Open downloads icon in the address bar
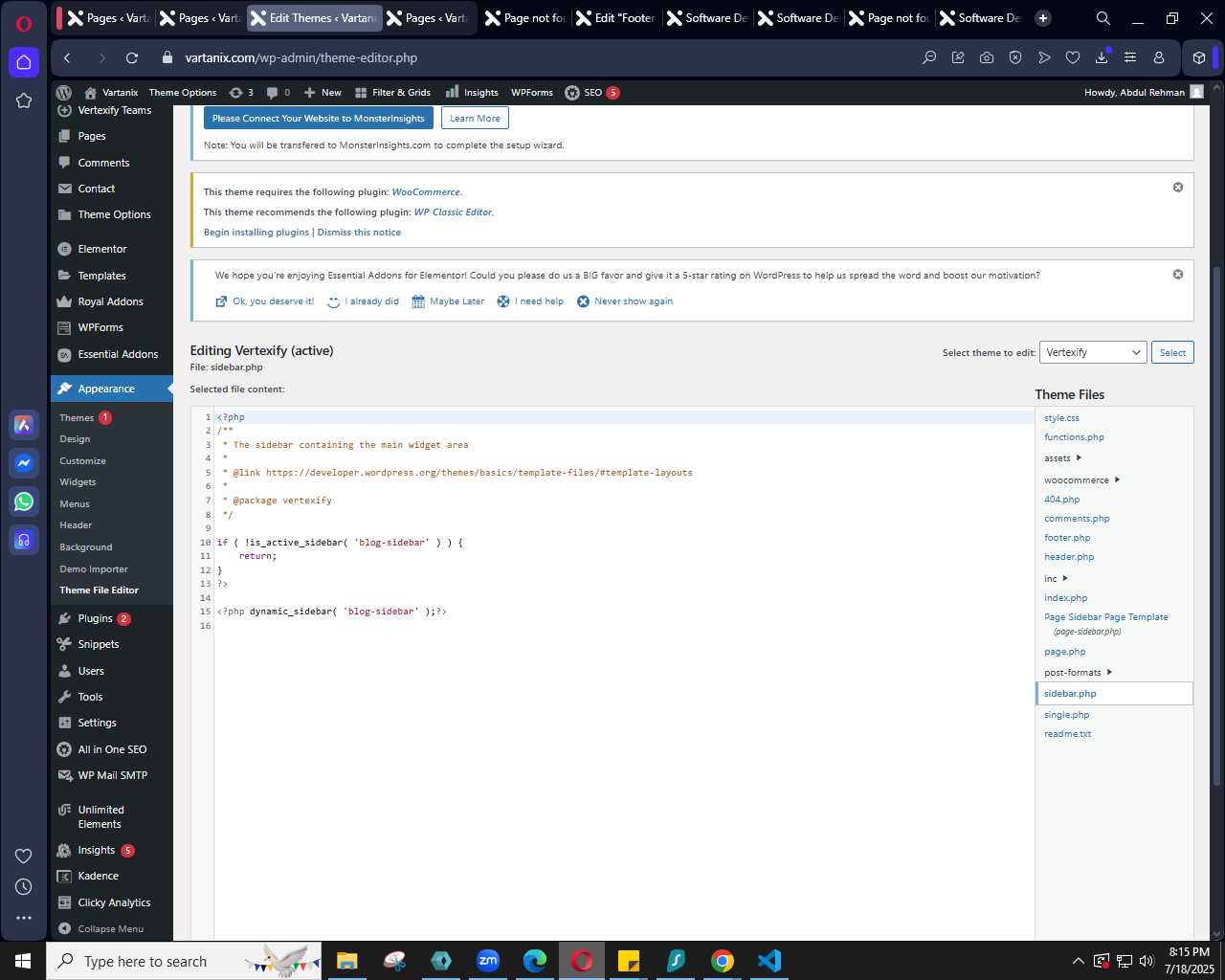 point(1102,58)
